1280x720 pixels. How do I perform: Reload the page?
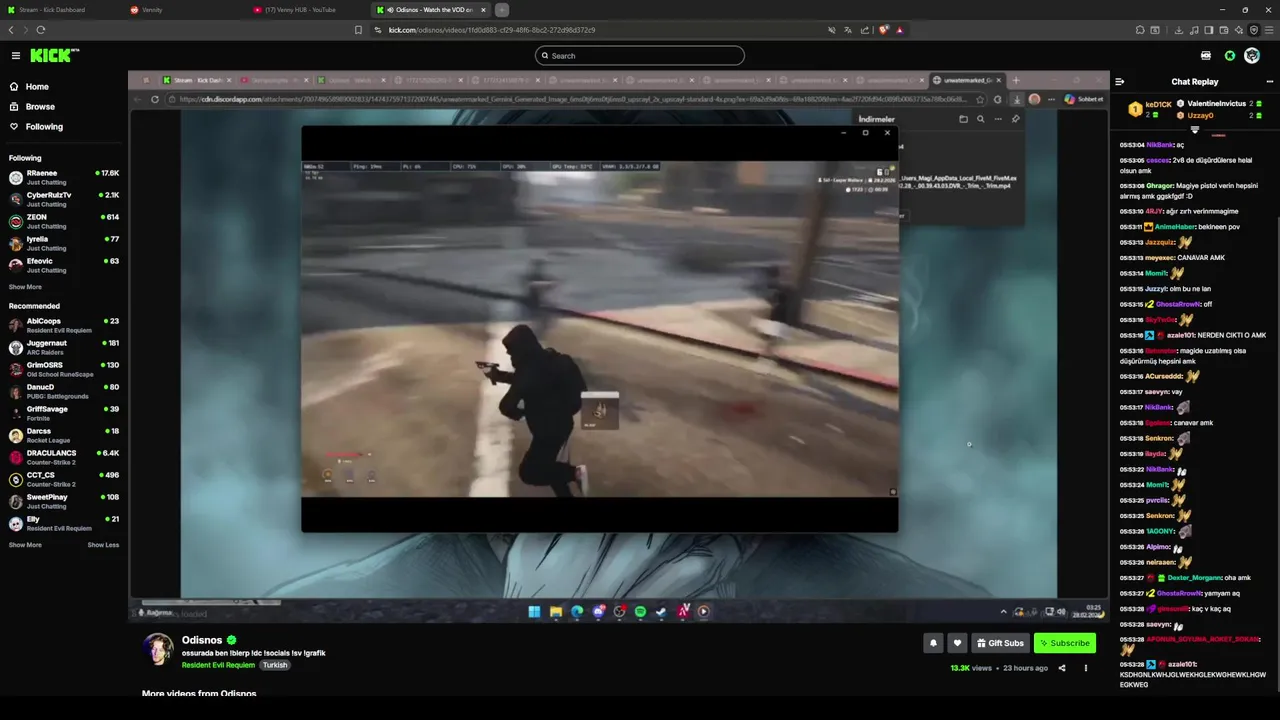click(40, 30)
